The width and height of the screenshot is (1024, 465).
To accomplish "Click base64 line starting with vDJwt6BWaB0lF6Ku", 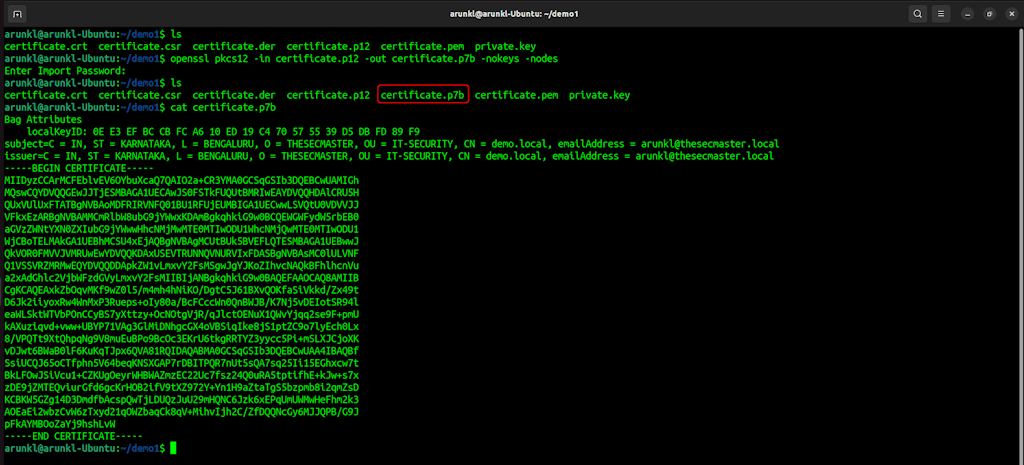I will [x=182, y=351].
